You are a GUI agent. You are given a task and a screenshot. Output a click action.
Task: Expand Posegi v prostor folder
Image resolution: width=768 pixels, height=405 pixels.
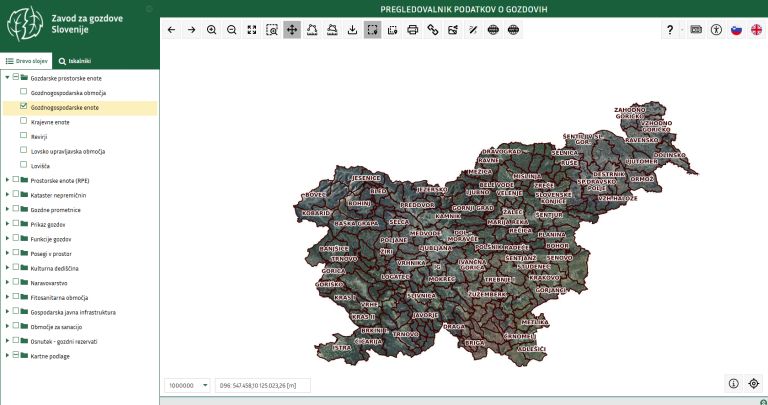pos(7,253)
